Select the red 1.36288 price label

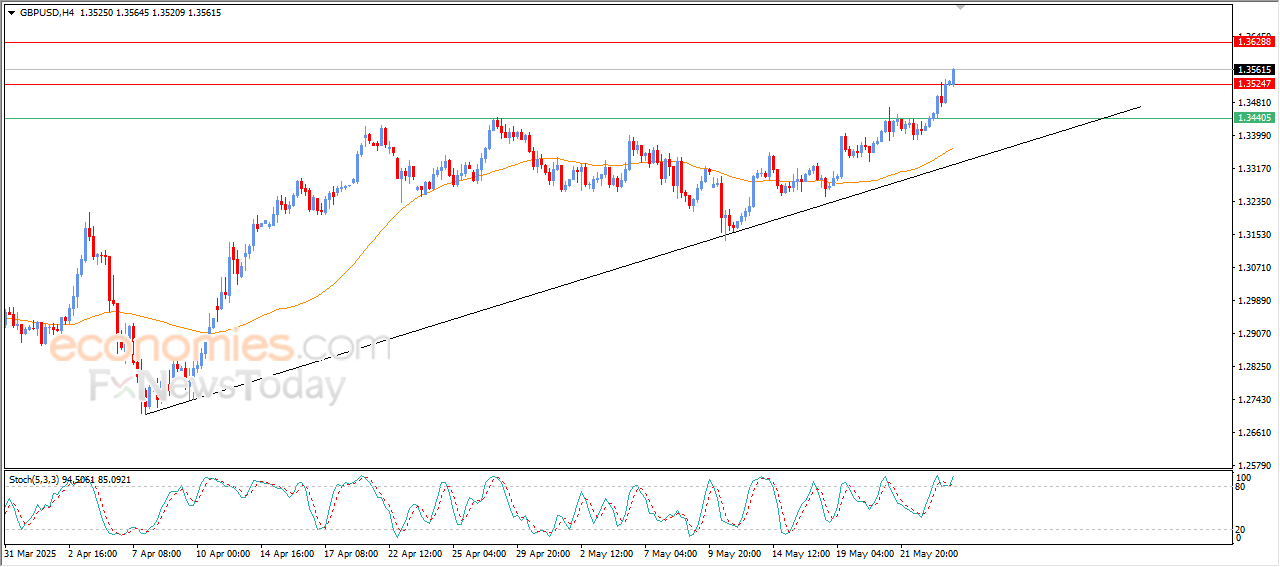1254,42
